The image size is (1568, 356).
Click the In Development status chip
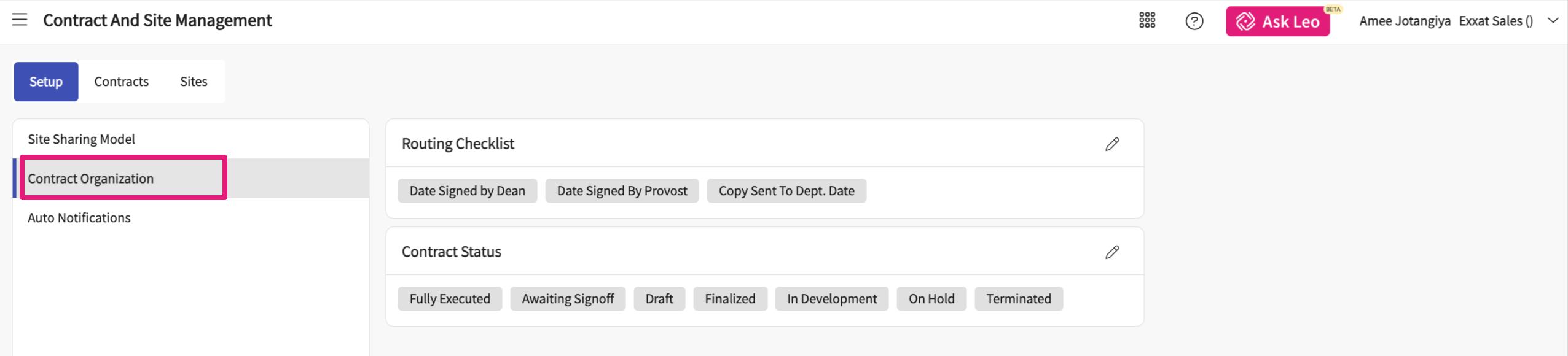coord(832,299)
